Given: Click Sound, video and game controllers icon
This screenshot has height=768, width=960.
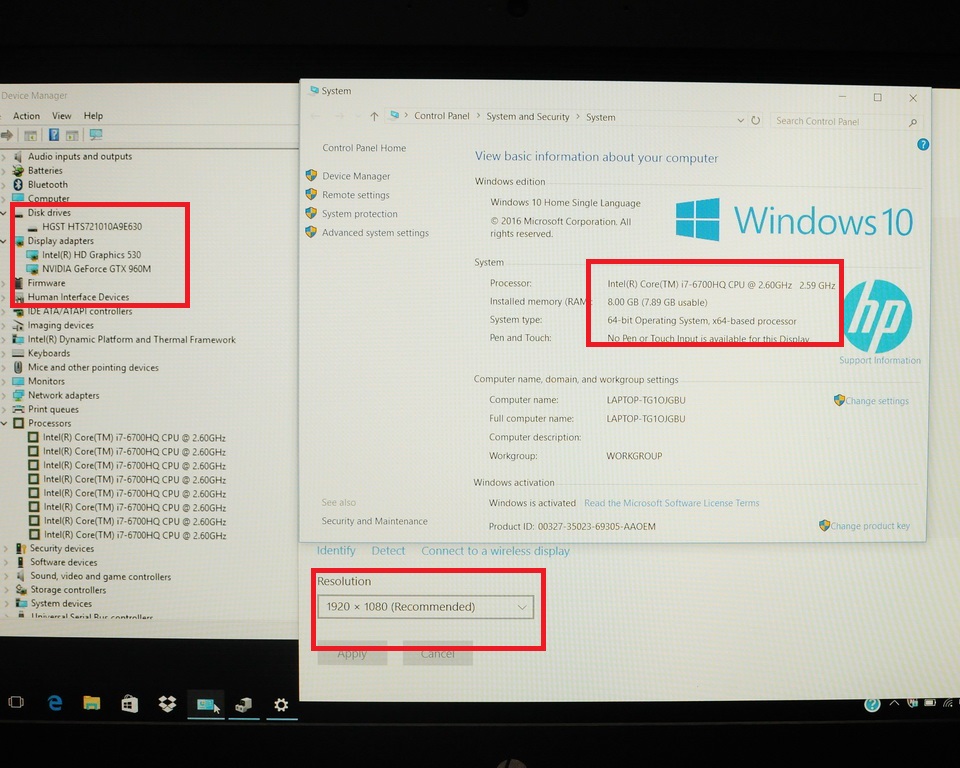Looking at the screenshot, I should (21, 576).
